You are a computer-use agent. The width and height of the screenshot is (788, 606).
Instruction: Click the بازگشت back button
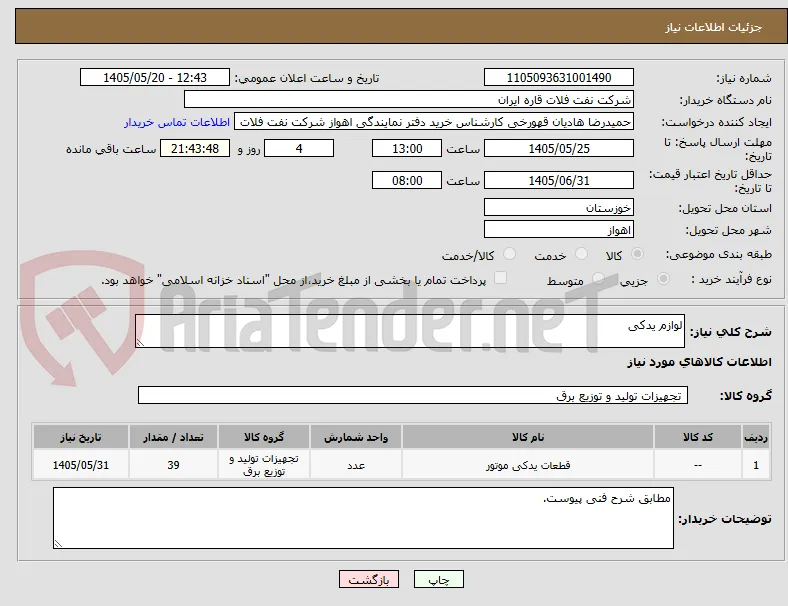369,579
